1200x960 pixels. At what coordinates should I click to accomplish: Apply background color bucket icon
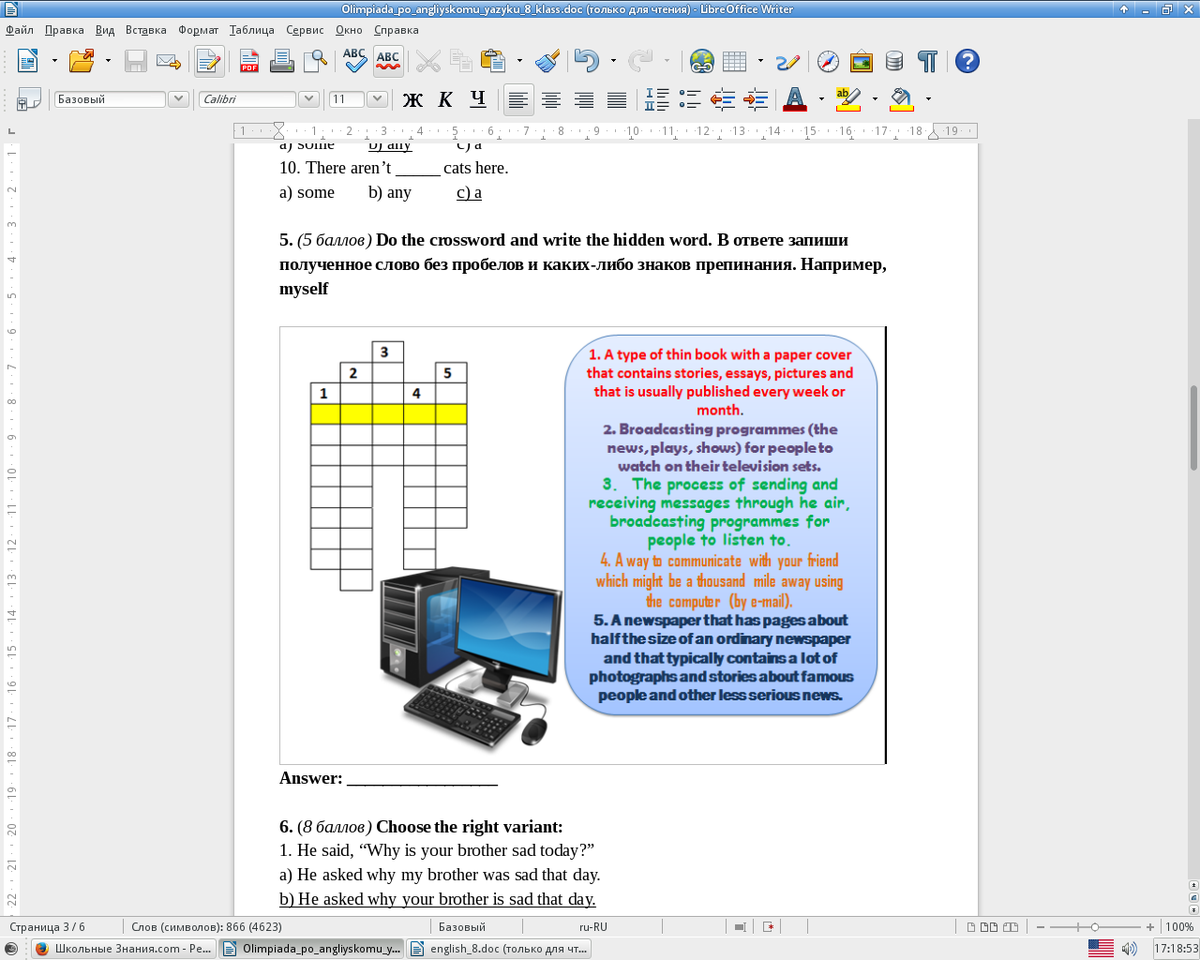[x=901, y=99]
